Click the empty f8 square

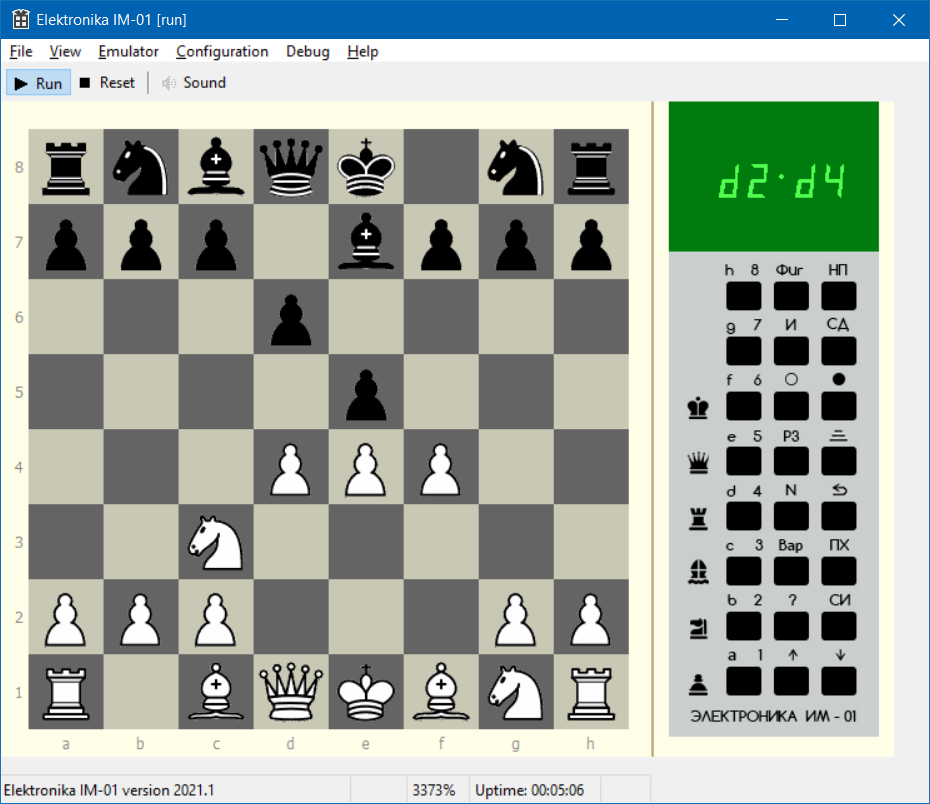point(441,167)
